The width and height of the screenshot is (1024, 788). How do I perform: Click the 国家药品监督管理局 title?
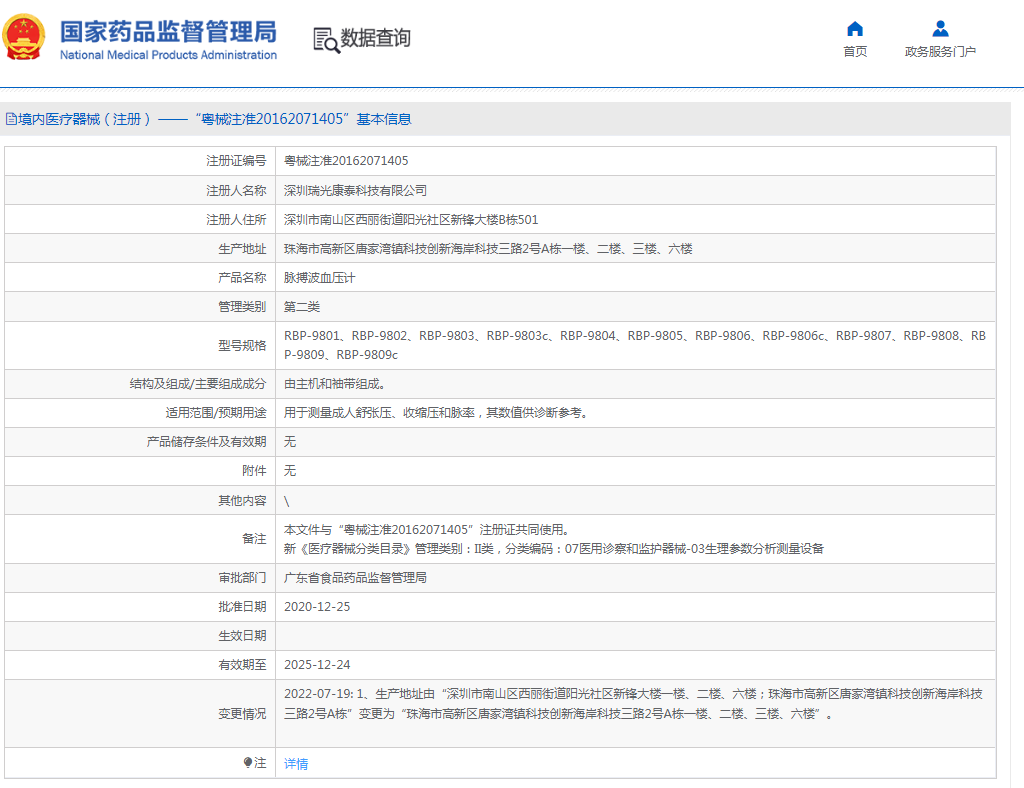pos(168,31)
